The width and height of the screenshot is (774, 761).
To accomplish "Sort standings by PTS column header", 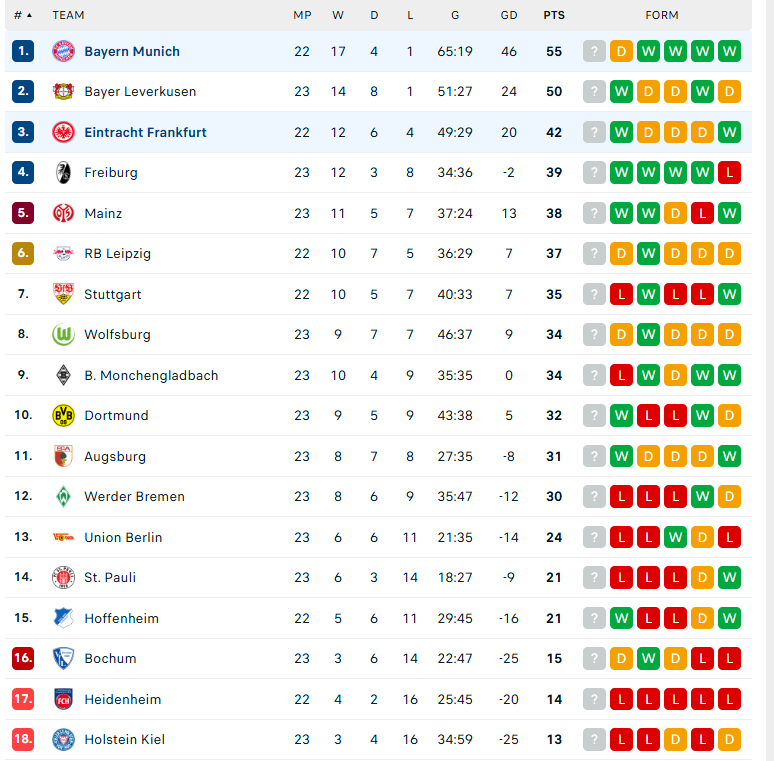I will tap(554, 15).
